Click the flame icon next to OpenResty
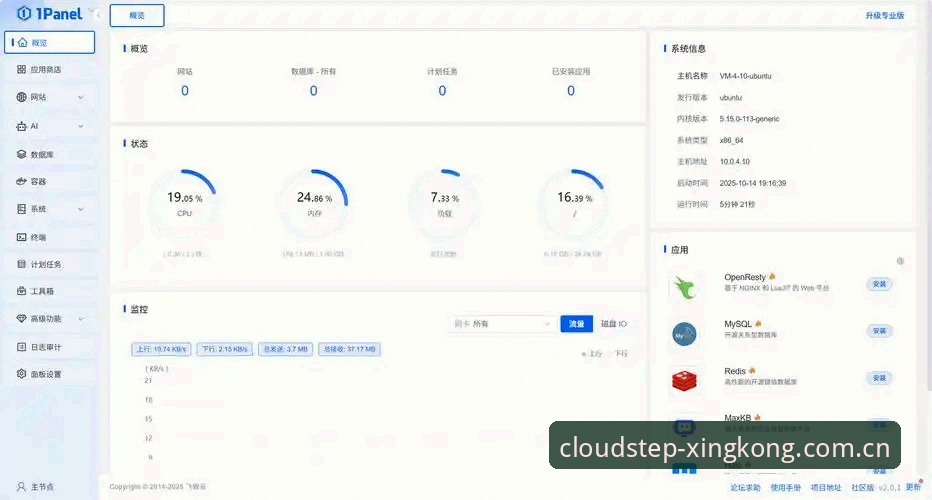 (x=772, y=276)
